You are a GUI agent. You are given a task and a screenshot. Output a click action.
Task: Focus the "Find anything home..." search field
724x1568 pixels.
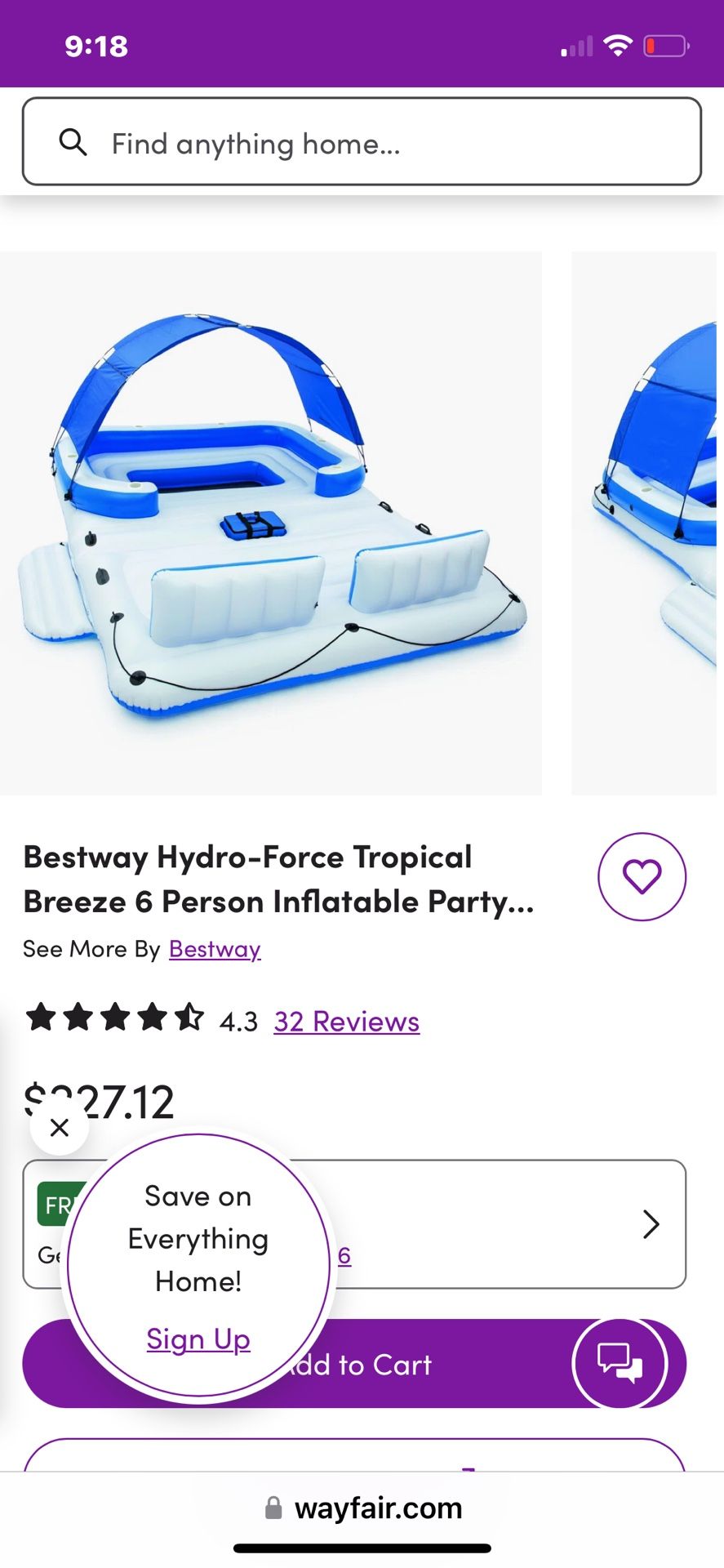[x=362, y=141]
